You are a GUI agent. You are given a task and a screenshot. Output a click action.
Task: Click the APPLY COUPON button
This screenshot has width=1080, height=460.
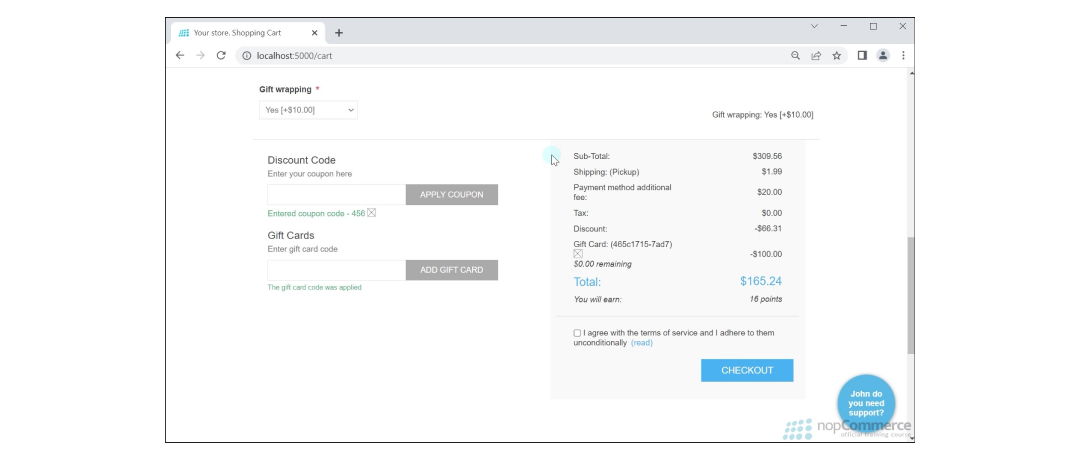(x=452, y=194)
